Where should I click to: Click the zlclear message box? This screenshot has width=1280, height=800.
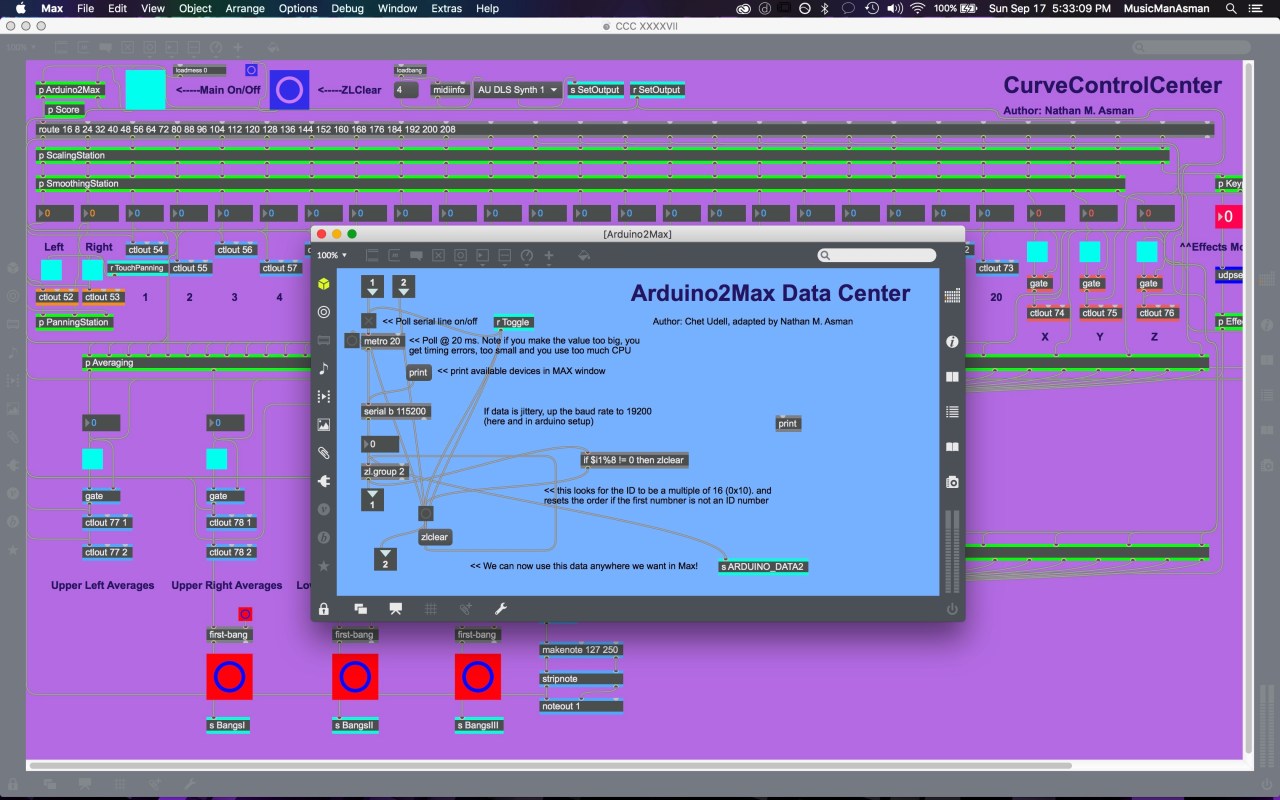coord(434,537)
